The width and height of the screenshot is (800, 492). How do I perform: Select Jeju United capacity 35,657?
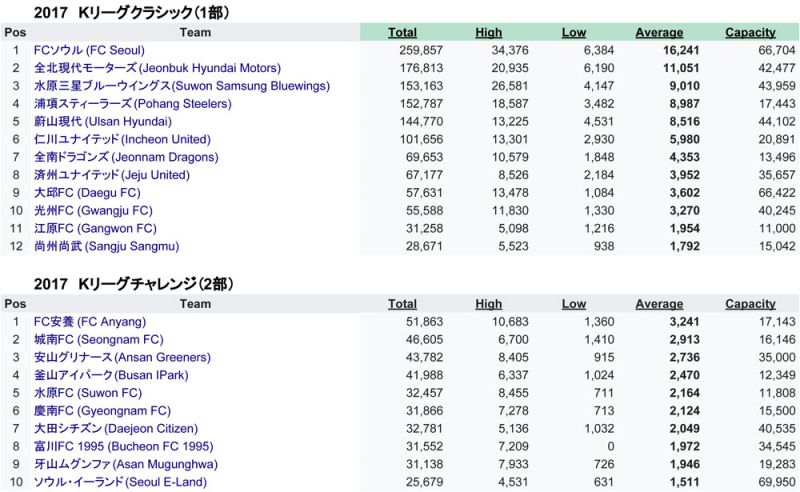[x=777, y=175]
